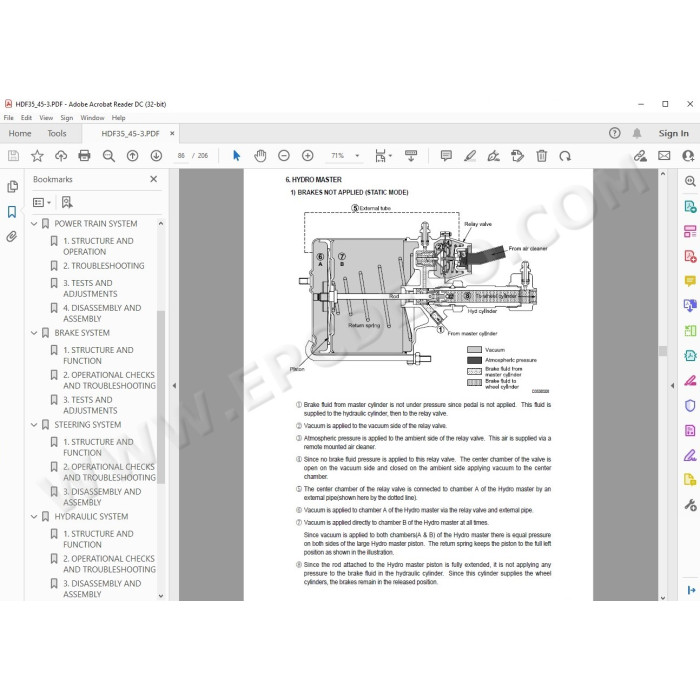The height and width of the screenshot is (700, 700).
Task: Activate the Hand pan tool
Action: pos(260,155)
